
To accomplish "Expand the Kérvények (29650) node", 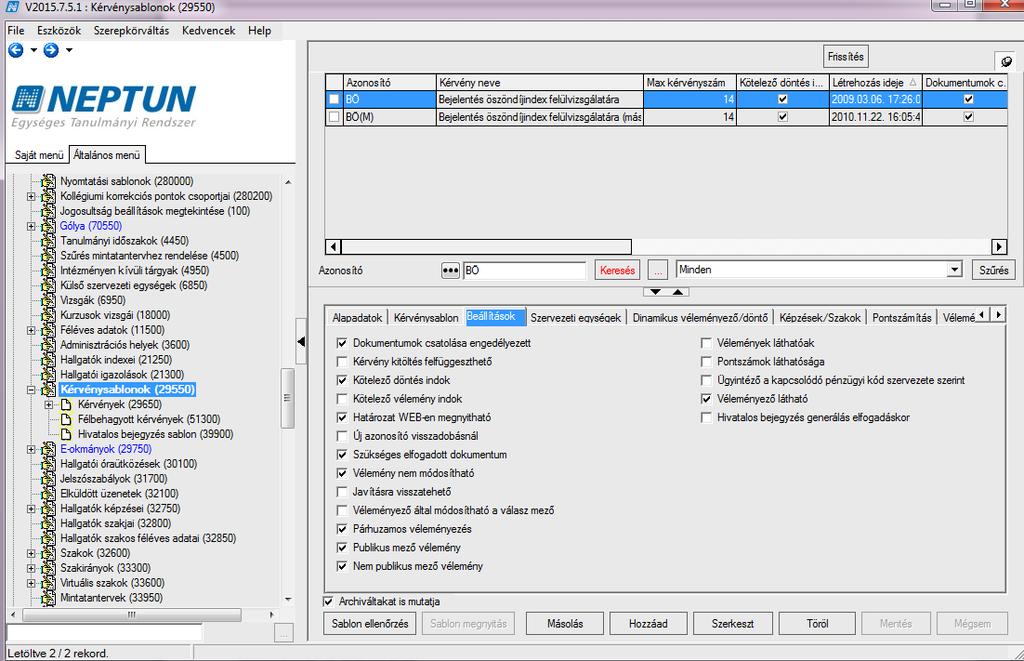I will point(49,405).
